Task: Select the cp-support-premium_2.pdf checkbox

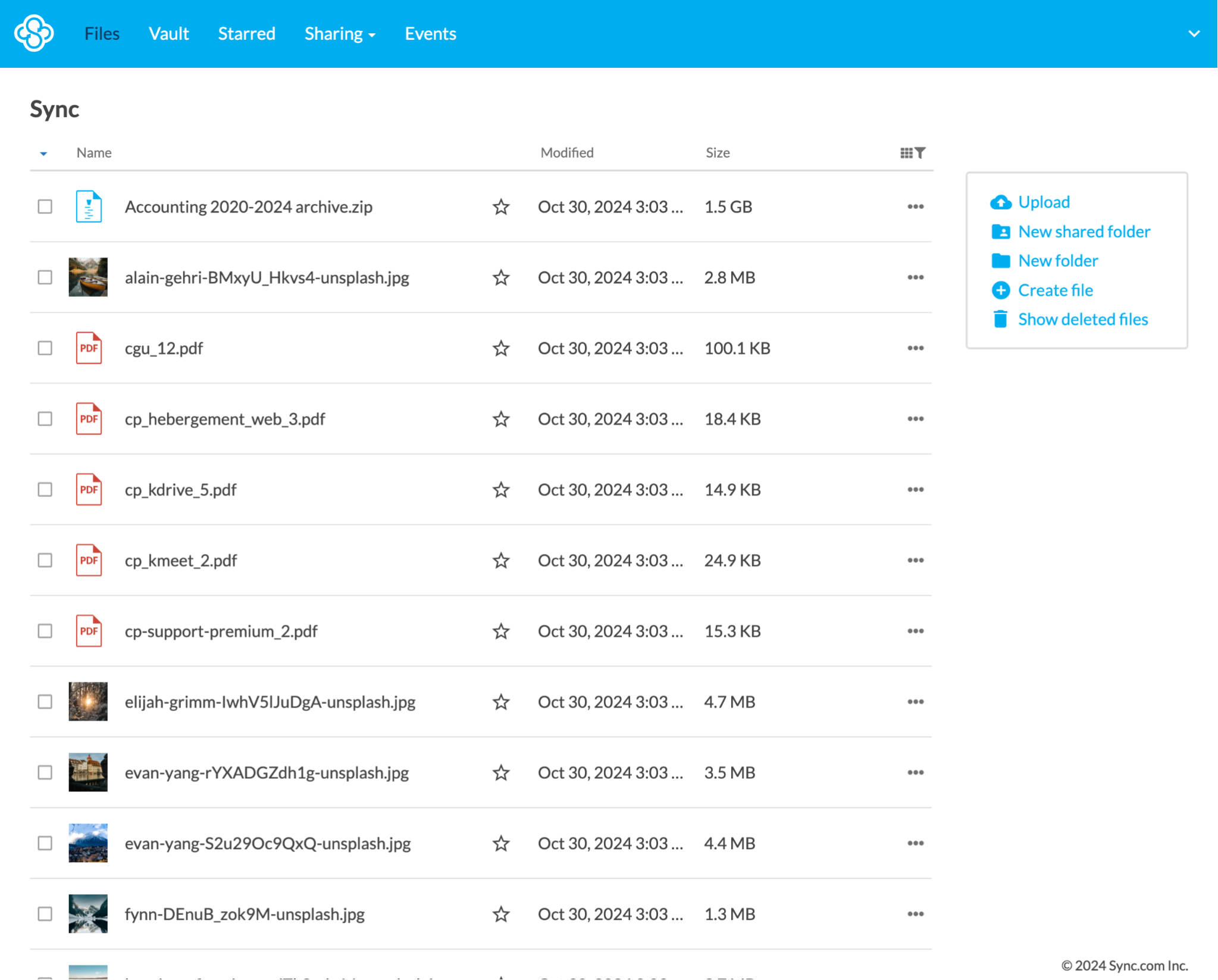Action: click(x=45, y=631)
